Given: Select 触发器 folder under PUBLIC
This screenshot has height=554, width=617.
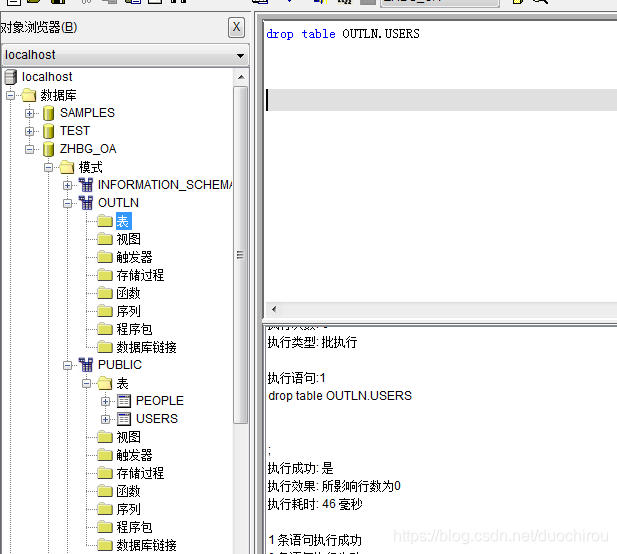Looking at the screenshot, I should tap(134, 455).
